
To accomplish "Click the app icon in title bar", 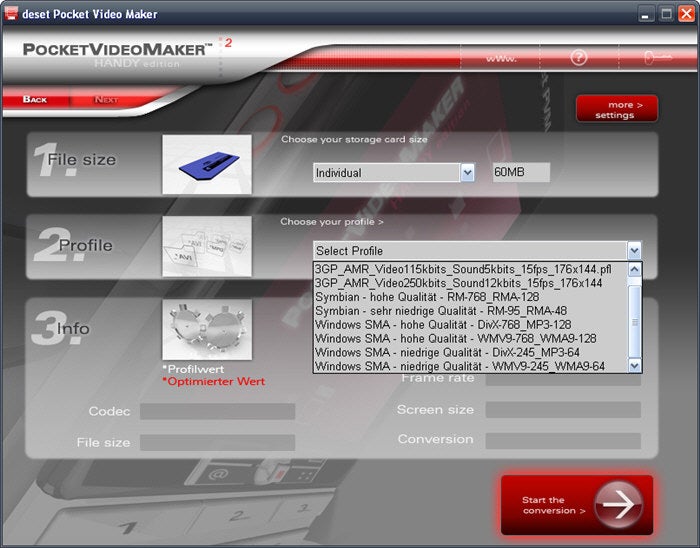I will click(11, 13).
